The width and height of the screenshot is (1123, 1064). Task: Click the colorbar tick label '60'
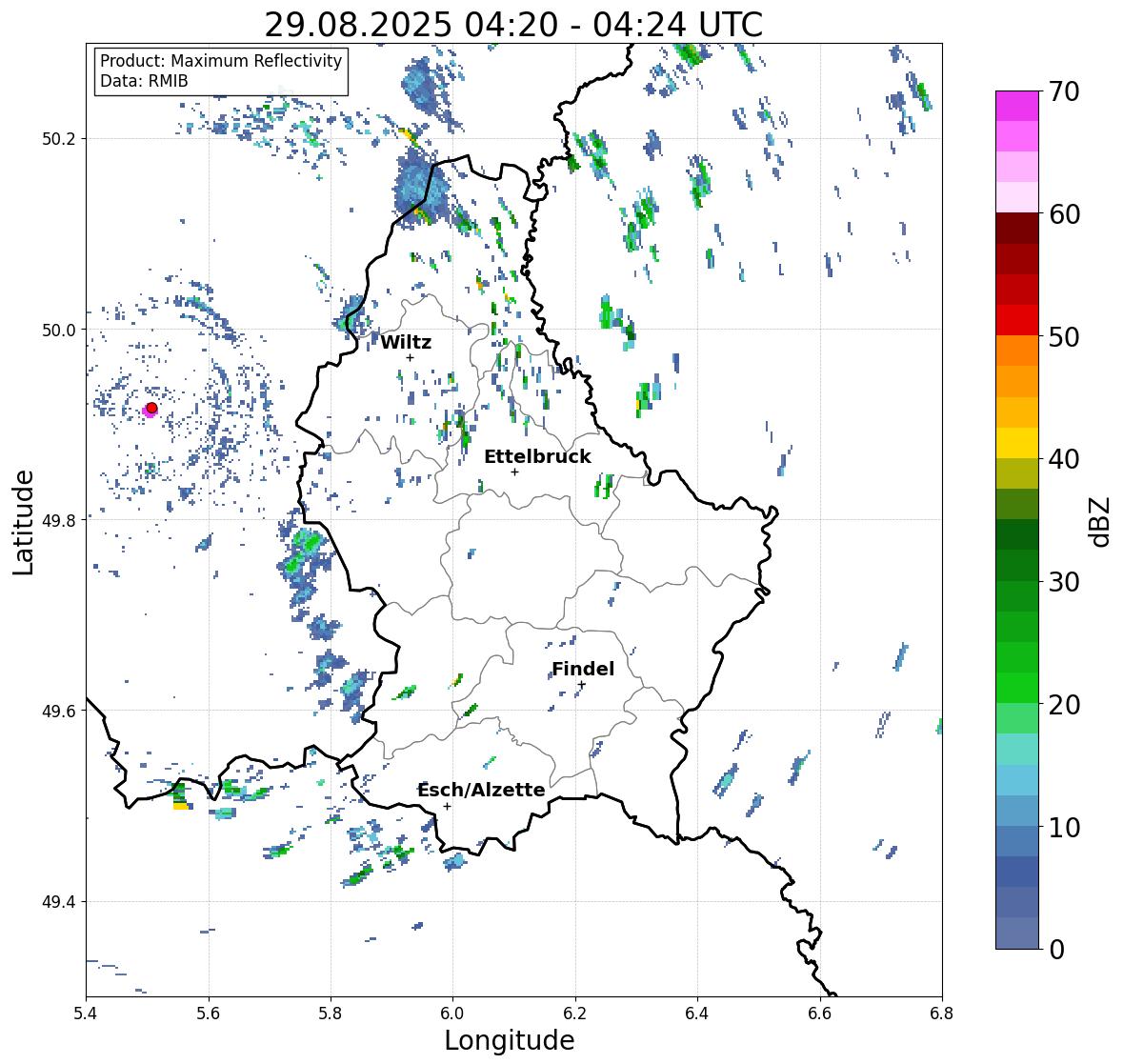tap(1064, 214)
